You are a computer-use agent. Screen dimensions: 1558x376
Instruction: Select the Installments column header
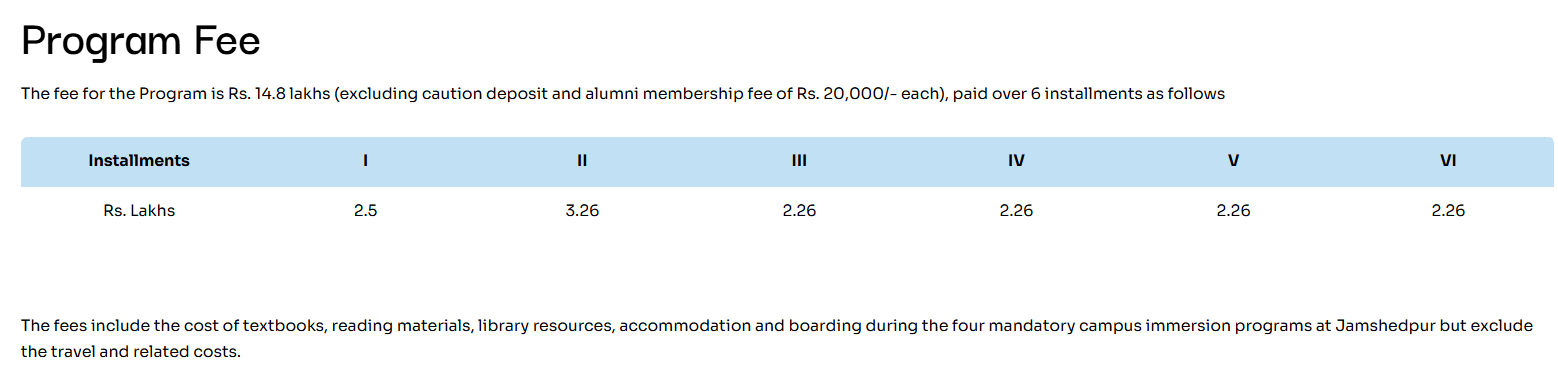139,160
